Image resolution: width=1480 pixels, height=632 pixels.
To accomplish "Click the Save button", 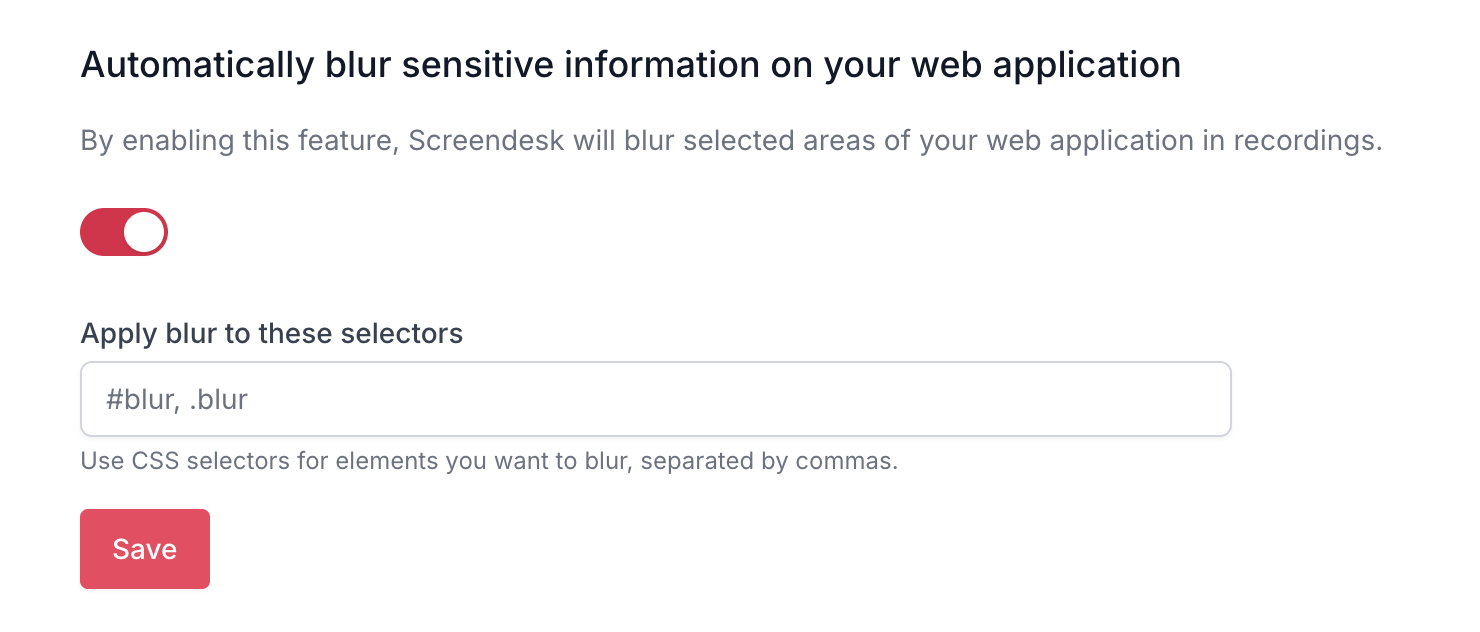I will point(145,549).
